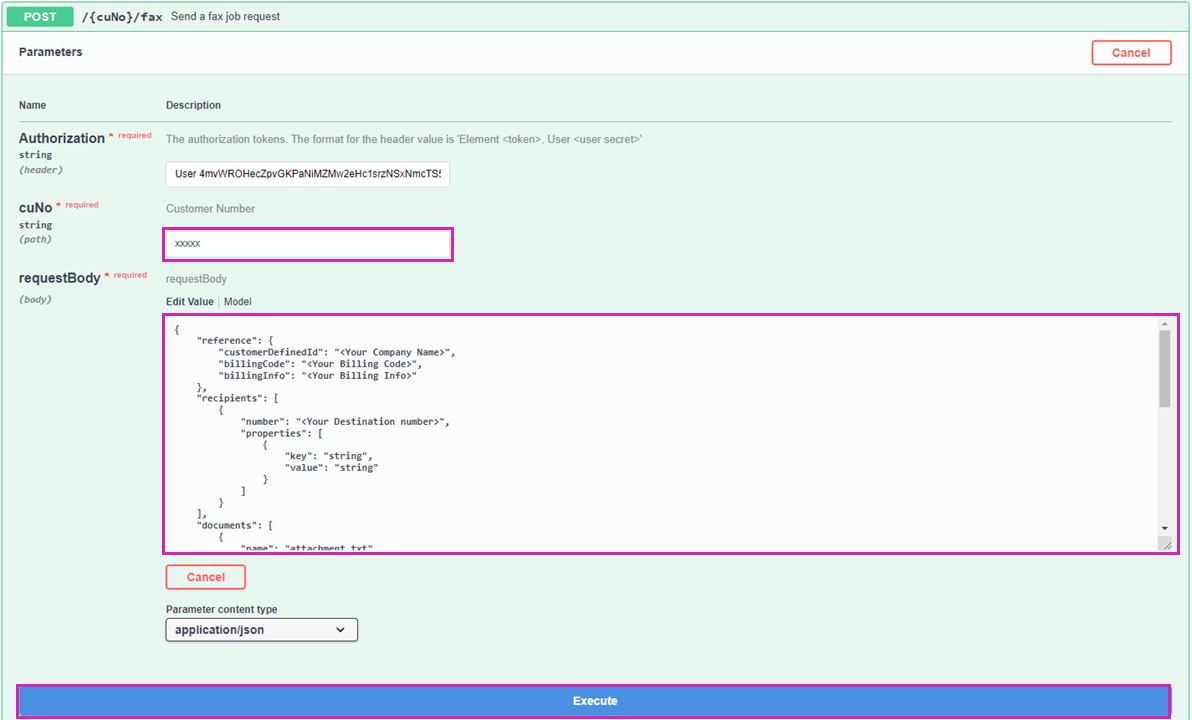Open the Parameter content type dropdown

coord(261,630)
